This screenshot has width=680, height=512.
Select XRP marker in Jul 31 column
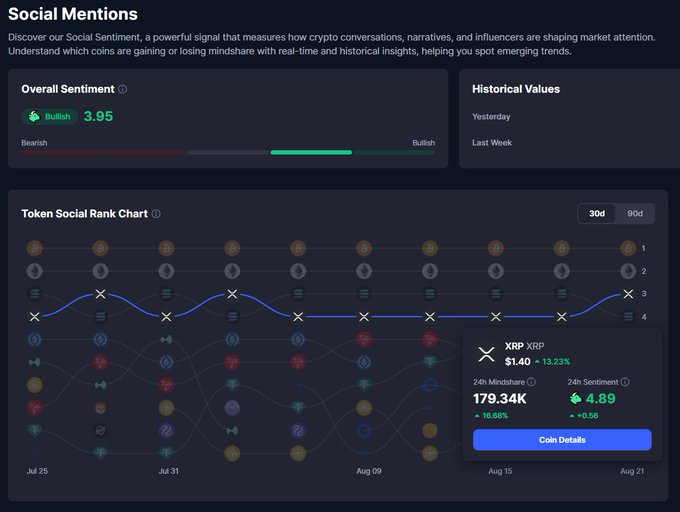(167, 317)
